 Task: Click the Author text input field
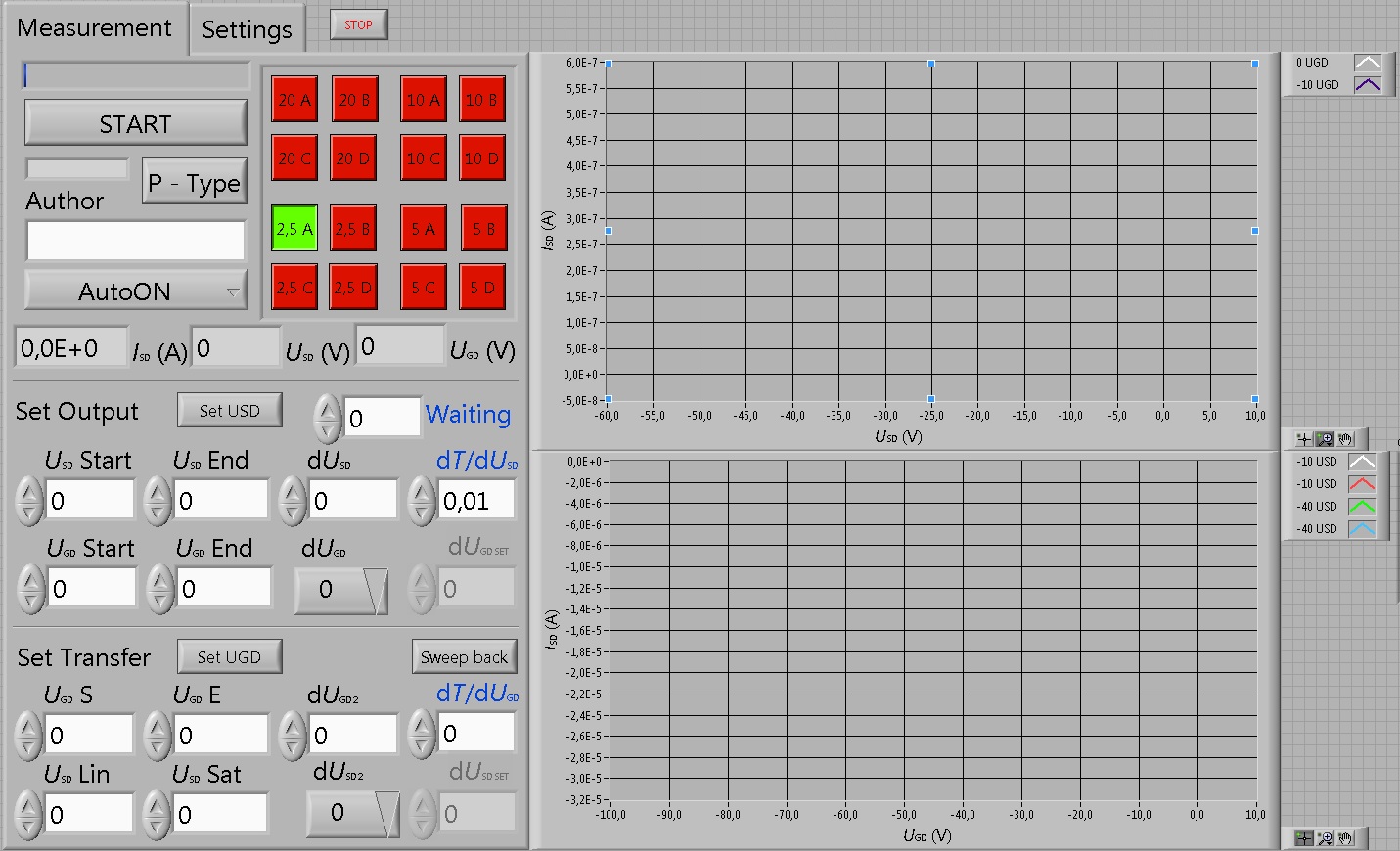pyautogui.click(x=135, y=241)
